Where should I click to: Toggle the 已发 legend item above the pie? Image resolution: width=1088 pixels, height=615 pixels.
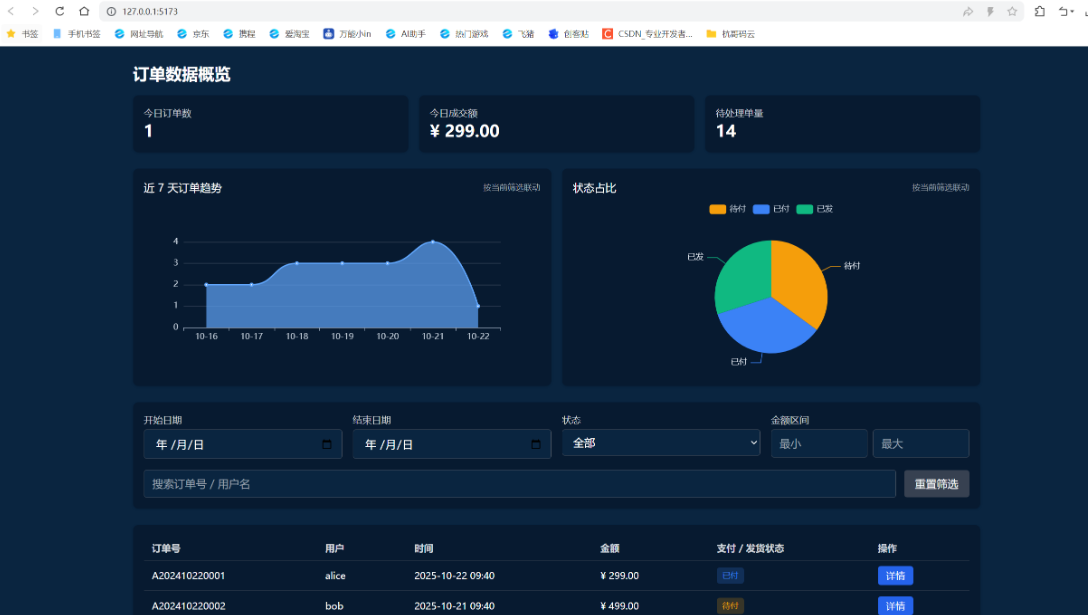815,209
